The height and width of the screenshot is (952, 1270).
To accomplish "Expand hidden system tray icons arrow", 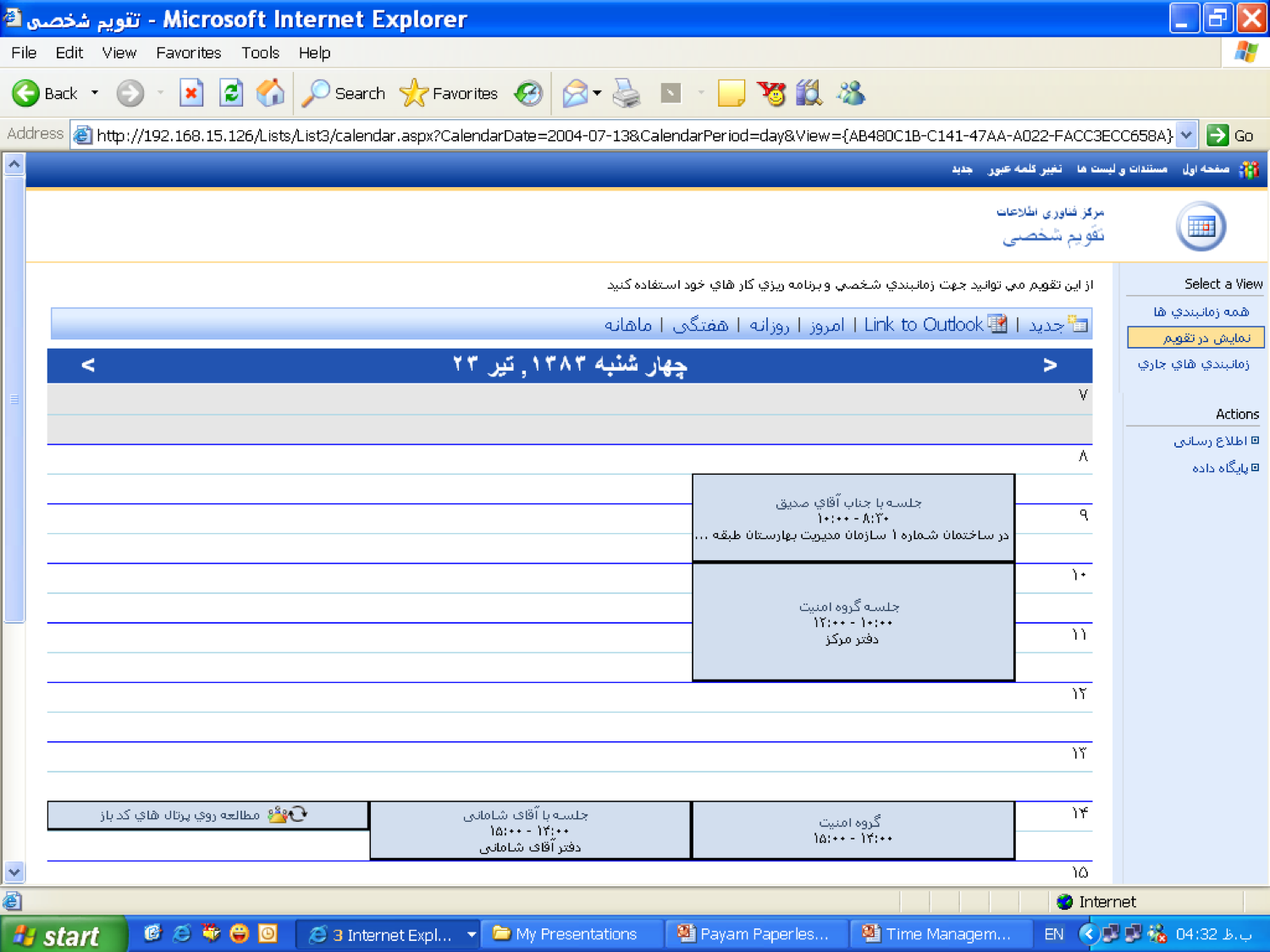I will click(x=1089, y=934).
